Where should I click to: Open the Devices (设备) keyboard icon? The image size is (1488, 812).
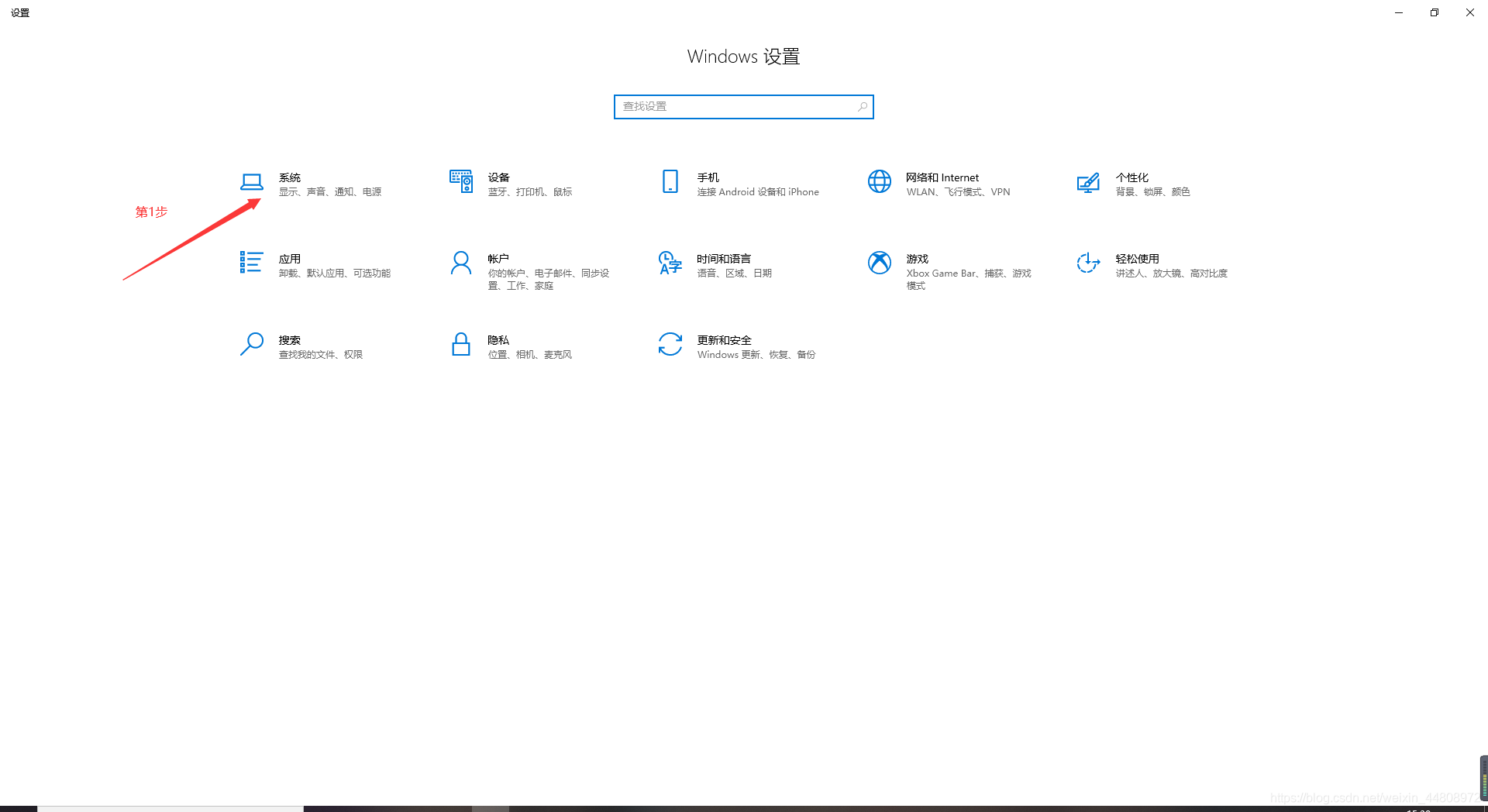click(x=461, y=182)
